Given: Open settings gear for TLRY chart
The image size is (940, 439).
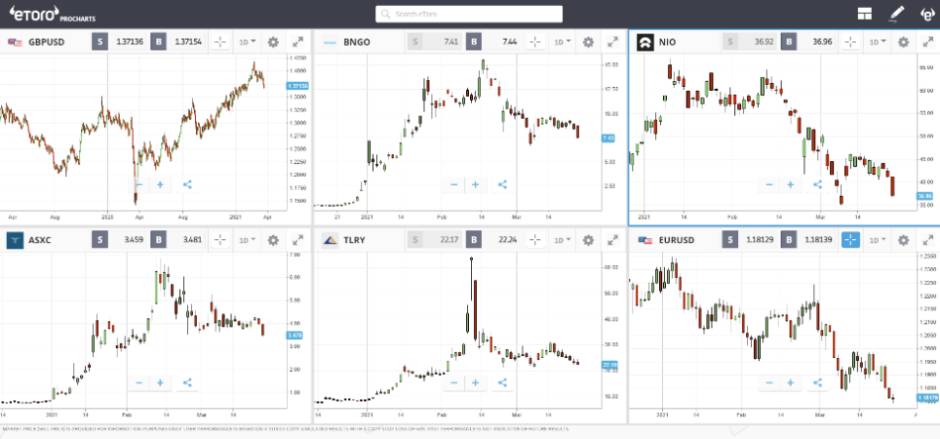Looking at the screenshot, I should coord(588,240).
